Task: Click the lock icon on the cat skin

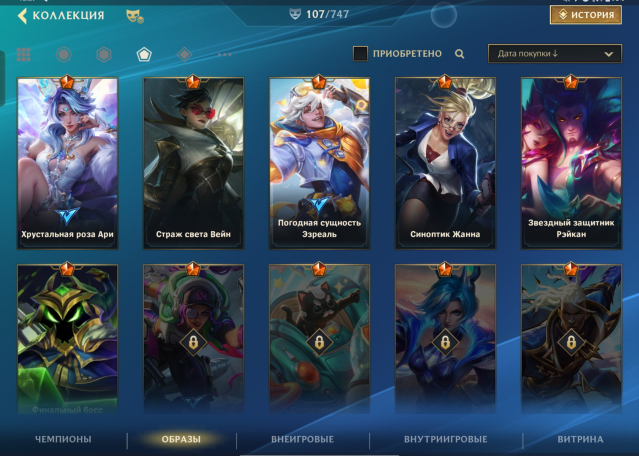Action: click(319, 342)
